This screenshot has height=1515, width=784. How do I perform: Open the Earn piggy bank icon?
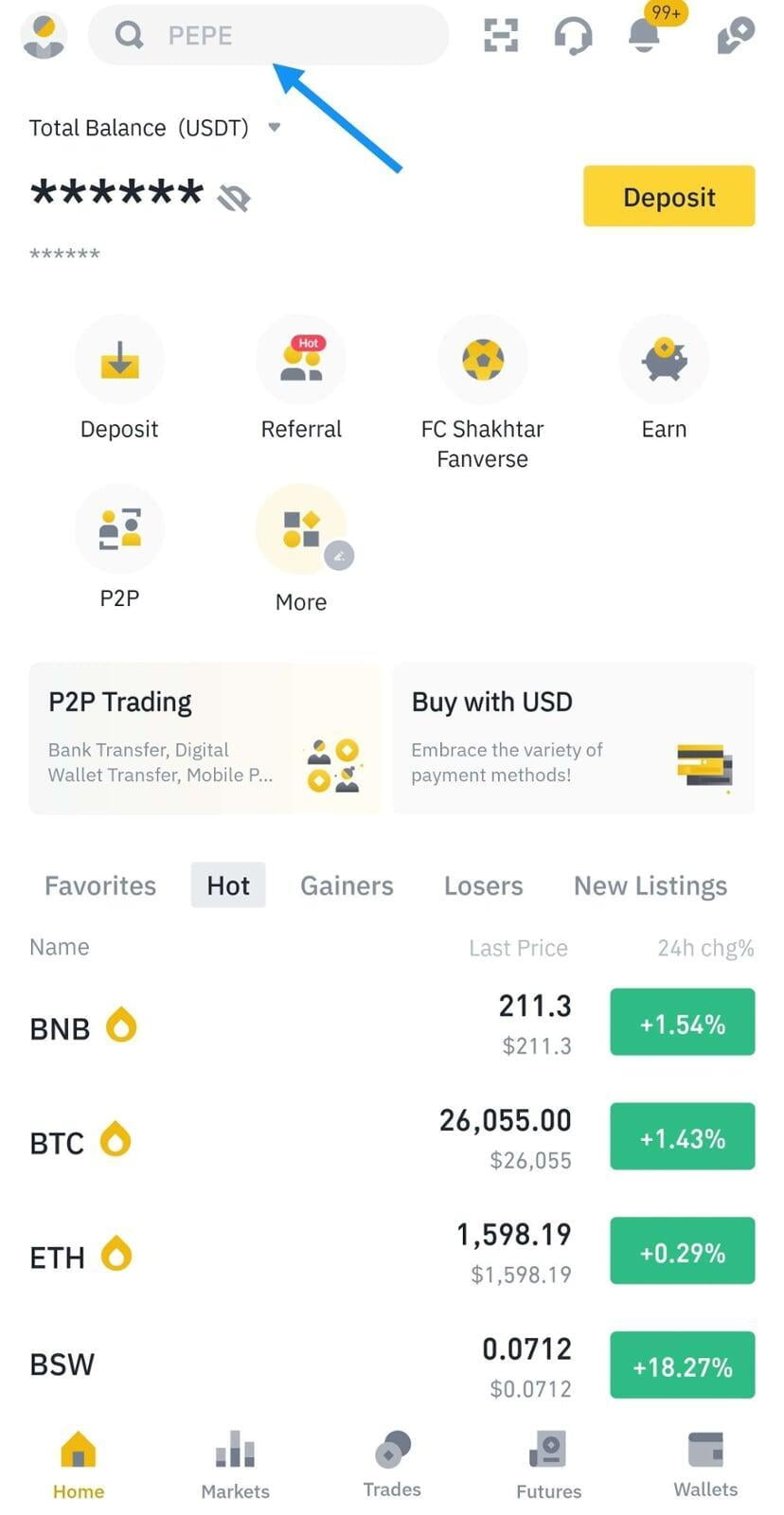click(x=664, y=360)
